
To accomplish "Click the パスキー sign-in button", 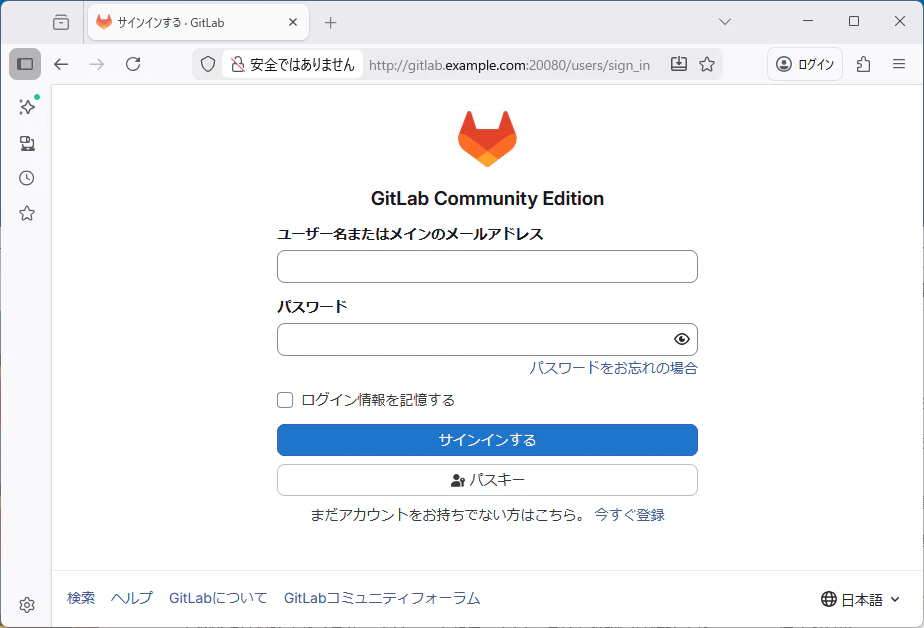I will (x=487, y=480).
